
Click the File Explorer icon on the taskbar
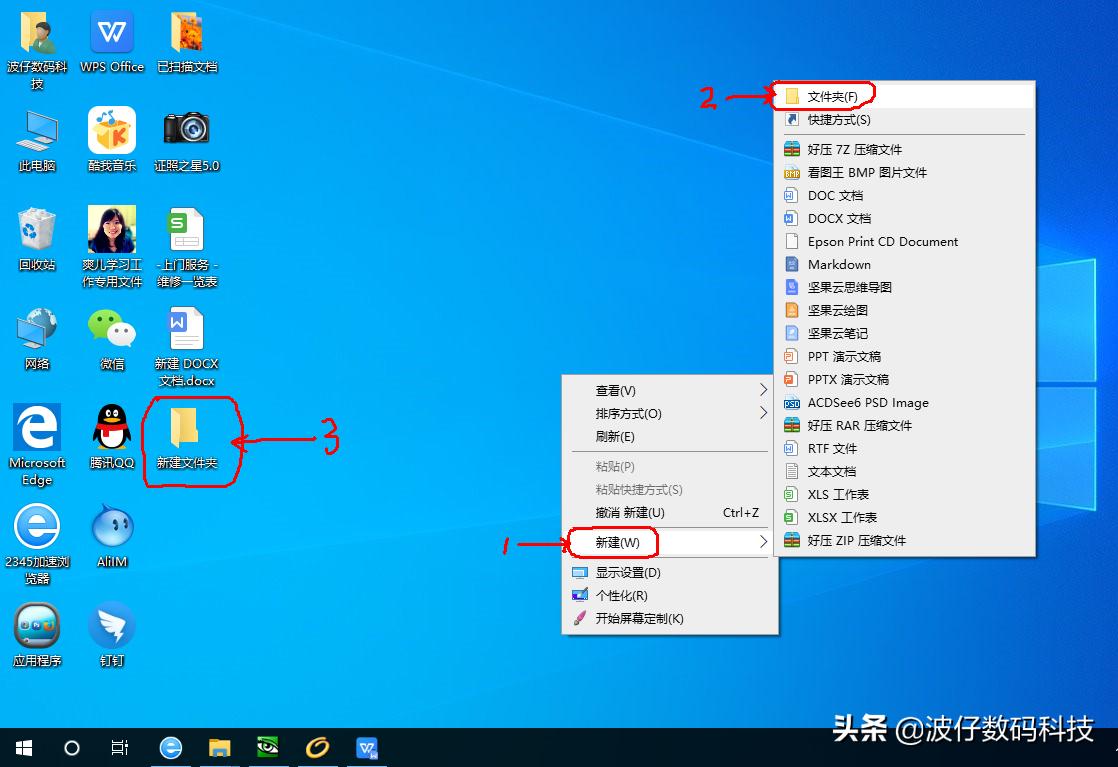(220, 747)
